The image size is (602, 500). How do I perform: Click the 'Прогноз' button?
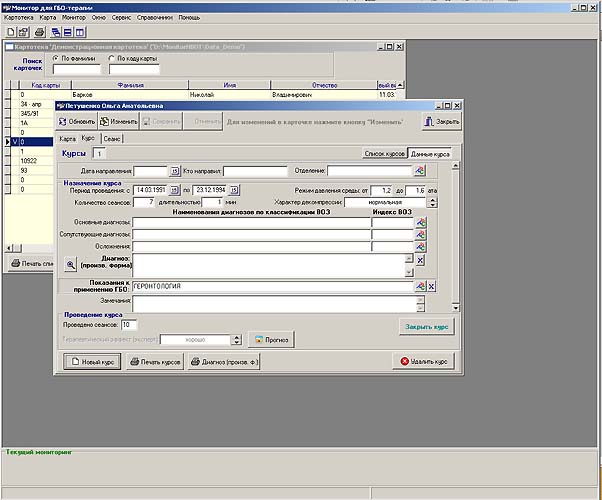coord(271,340)
